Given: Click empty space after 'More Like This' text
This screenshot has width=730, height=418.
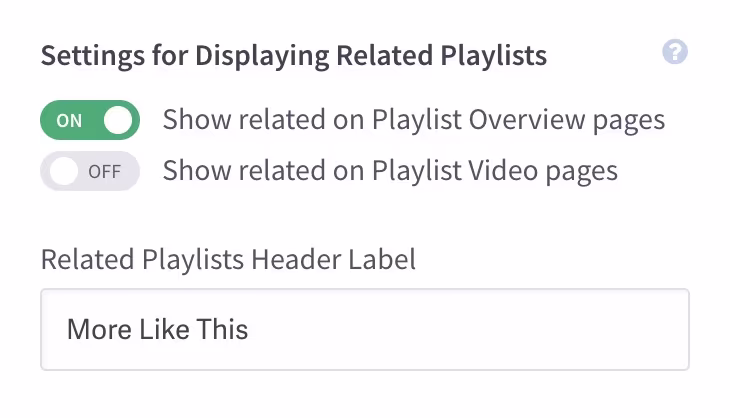Looking at the screenshot, I should click(x=466, y=330).
